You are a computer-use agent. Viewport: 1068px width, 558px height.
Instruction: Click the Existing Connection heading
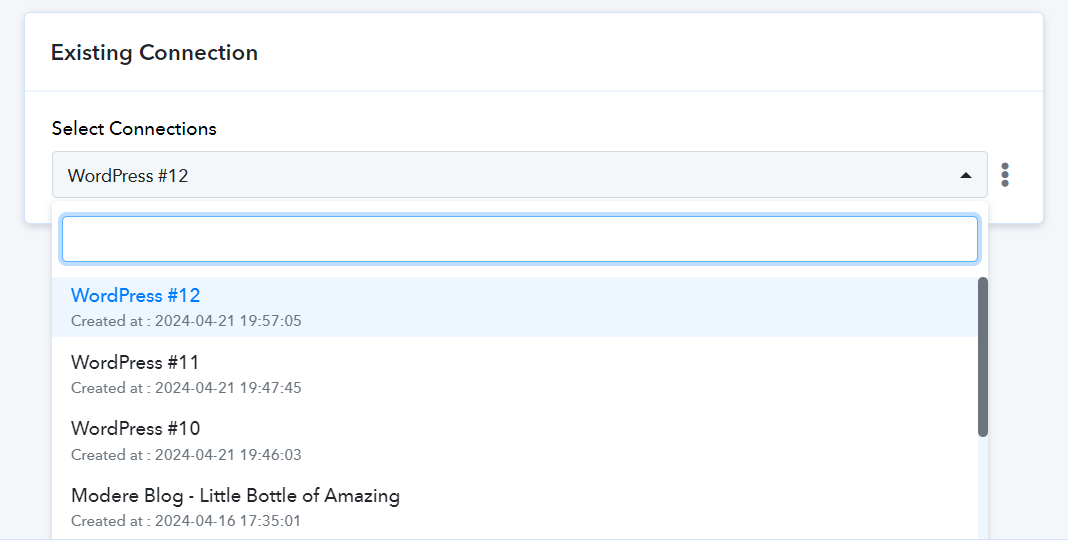[x=155, y=52]
